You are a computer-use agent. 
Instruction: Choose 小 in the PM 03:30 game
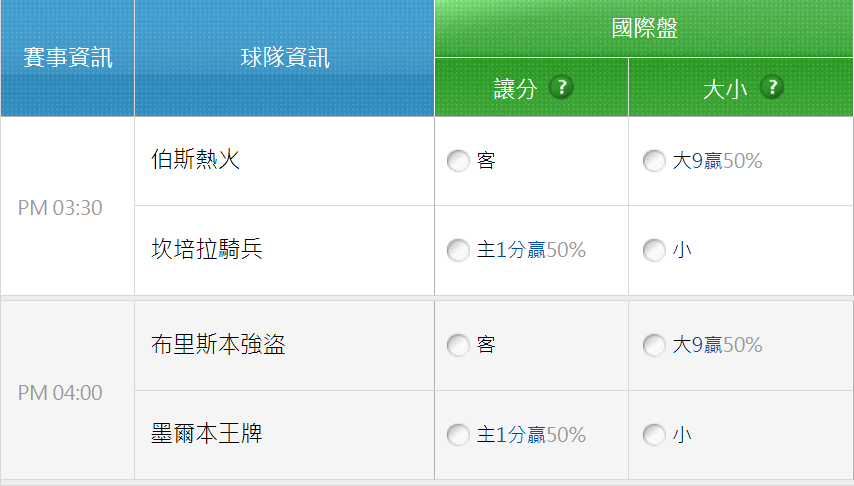coord(654,250)
